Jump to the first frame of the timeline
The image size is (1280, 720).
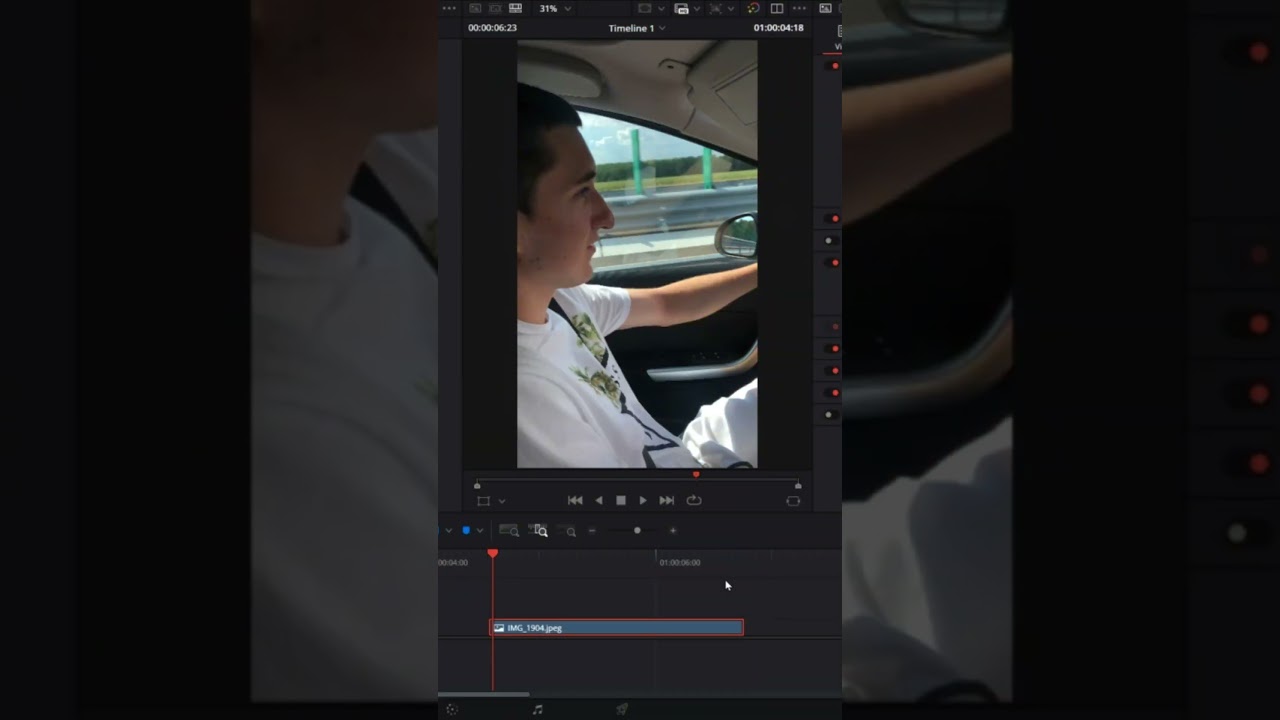point(575,500)
